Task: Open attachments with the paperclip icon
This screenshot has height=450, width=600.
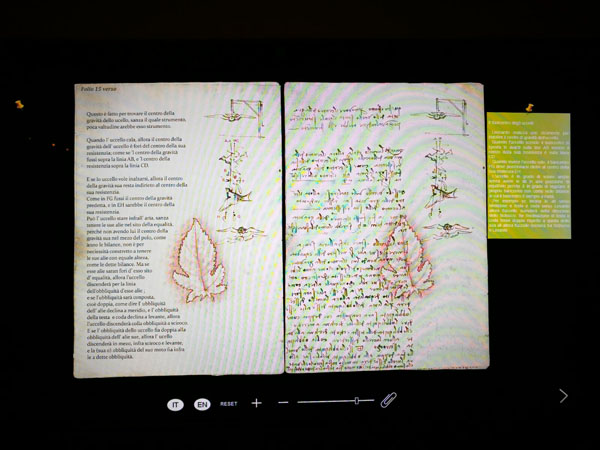Action: coord(388,400)
